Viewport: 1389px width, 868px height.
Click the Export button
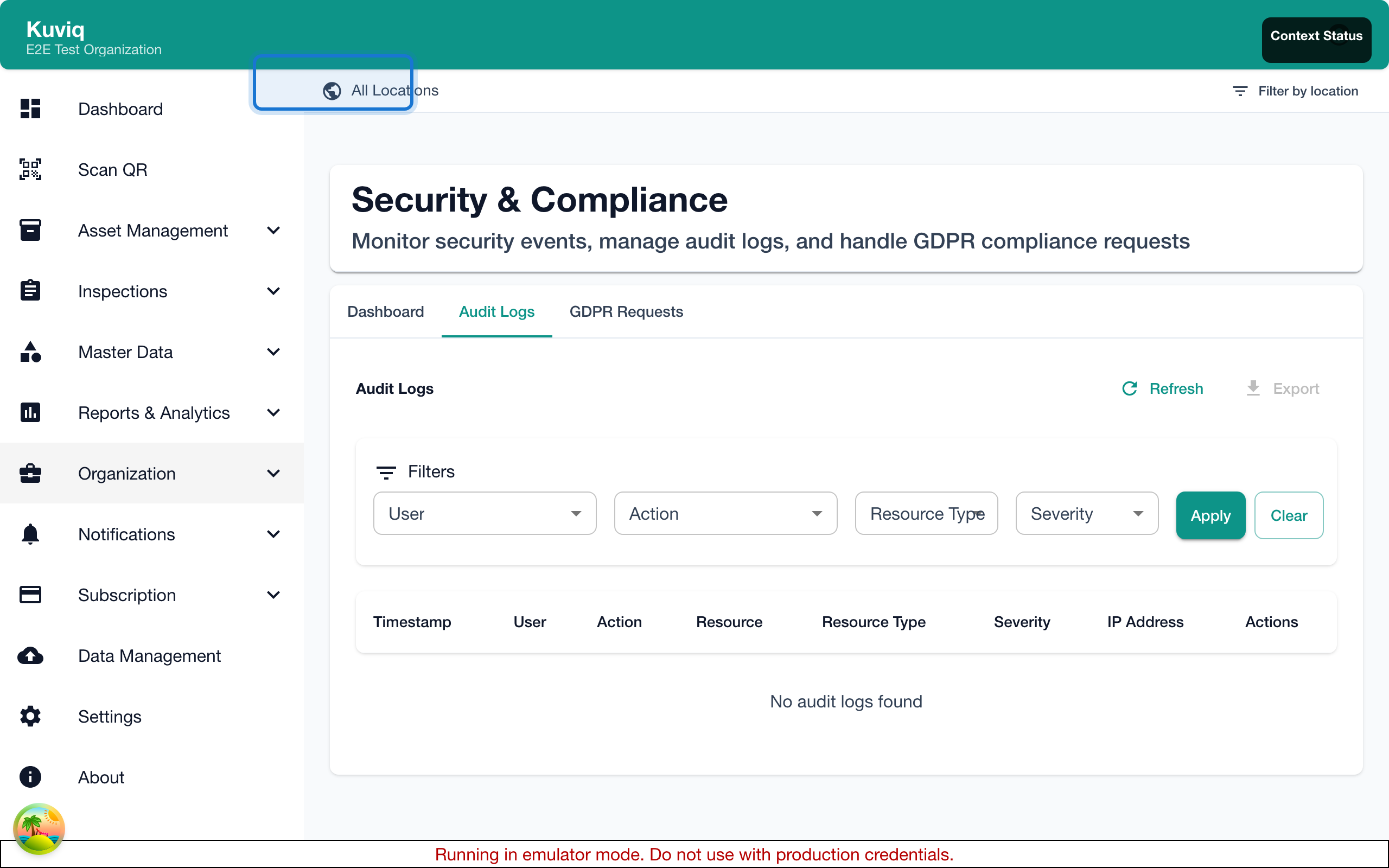pyautogui.click(x=1283, y=388)
